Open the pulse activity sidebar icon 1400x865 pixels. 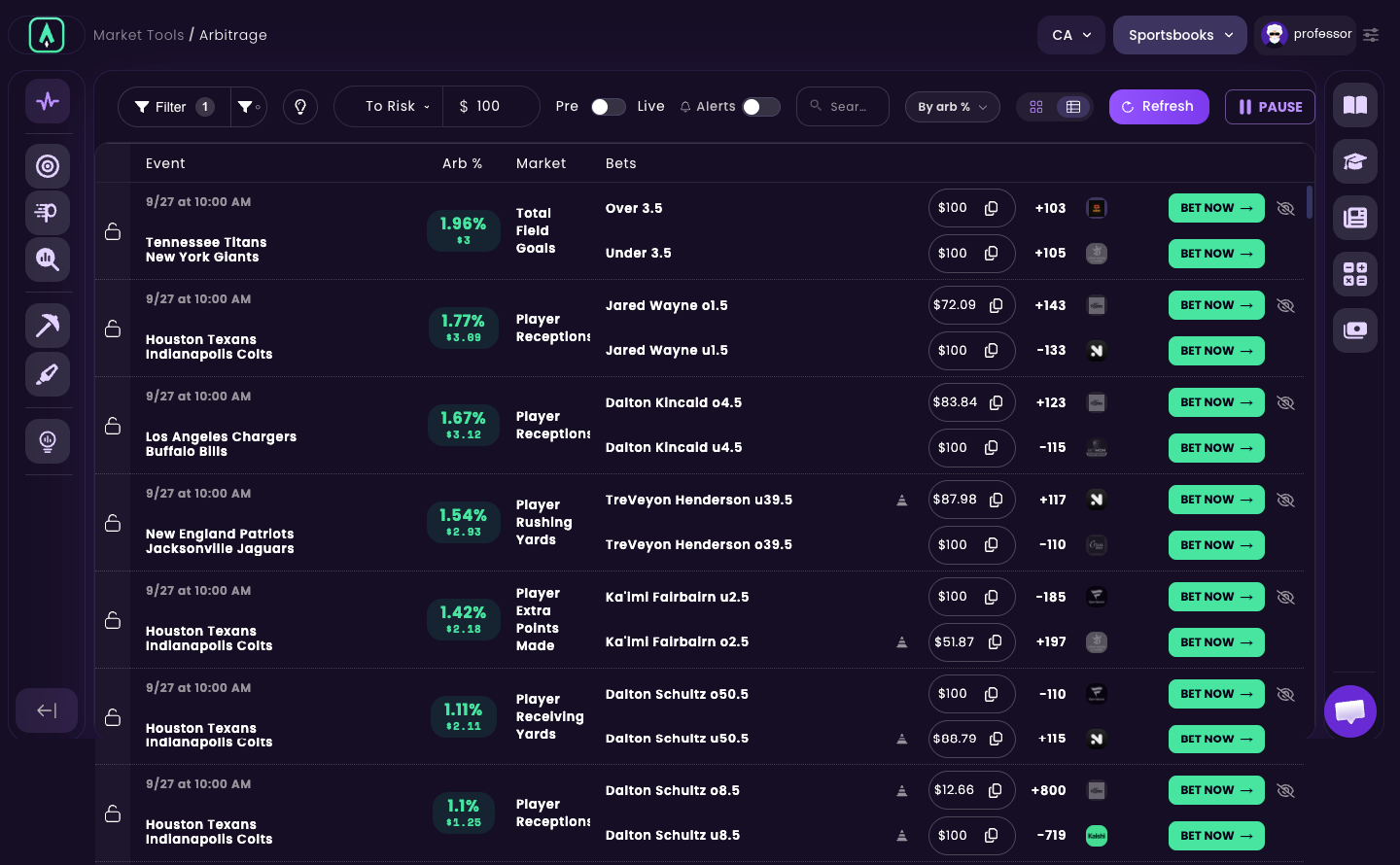coord(48,101)
